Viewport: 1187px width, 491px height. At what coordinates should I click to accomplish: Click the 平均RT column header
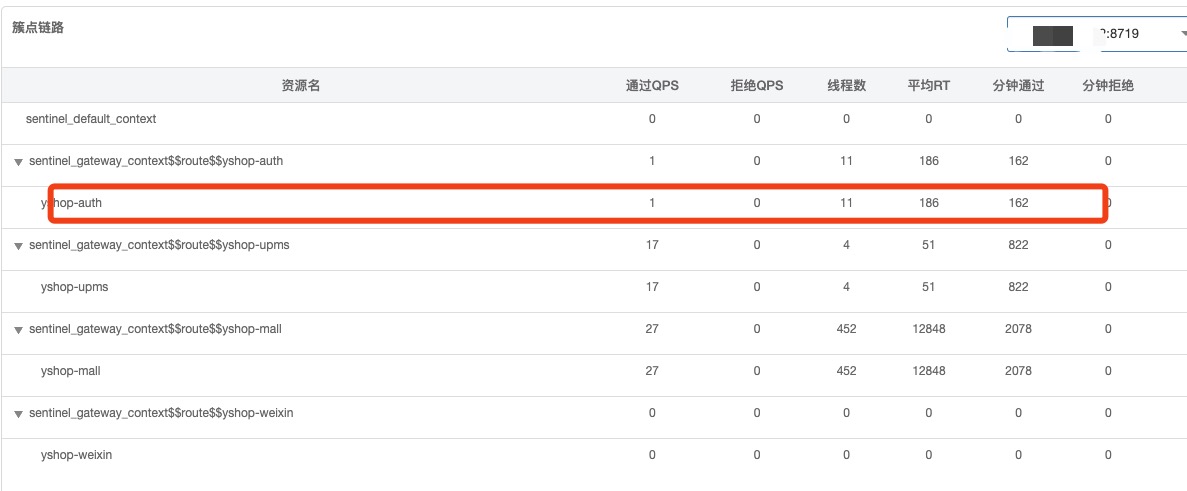(928, 86)
